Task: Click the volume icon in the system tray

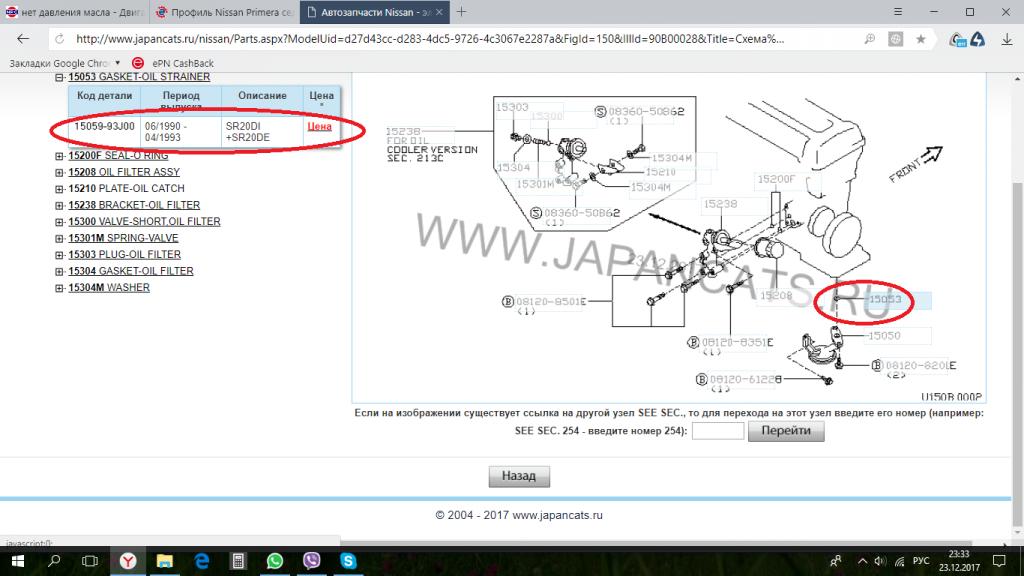Action: (880, 561)
